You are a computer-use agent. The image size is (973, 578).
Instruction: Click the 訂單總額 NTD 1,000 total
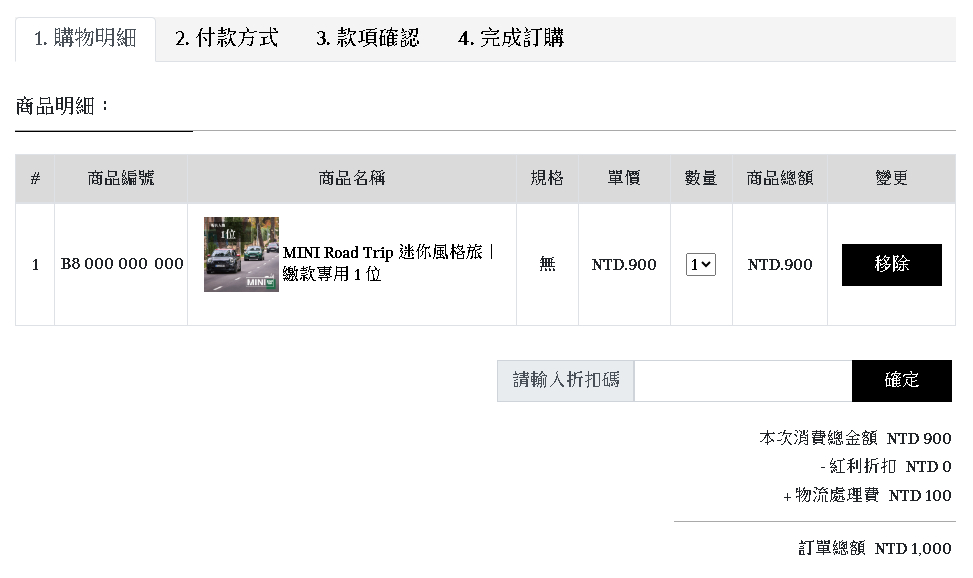[x=874, y=549]
